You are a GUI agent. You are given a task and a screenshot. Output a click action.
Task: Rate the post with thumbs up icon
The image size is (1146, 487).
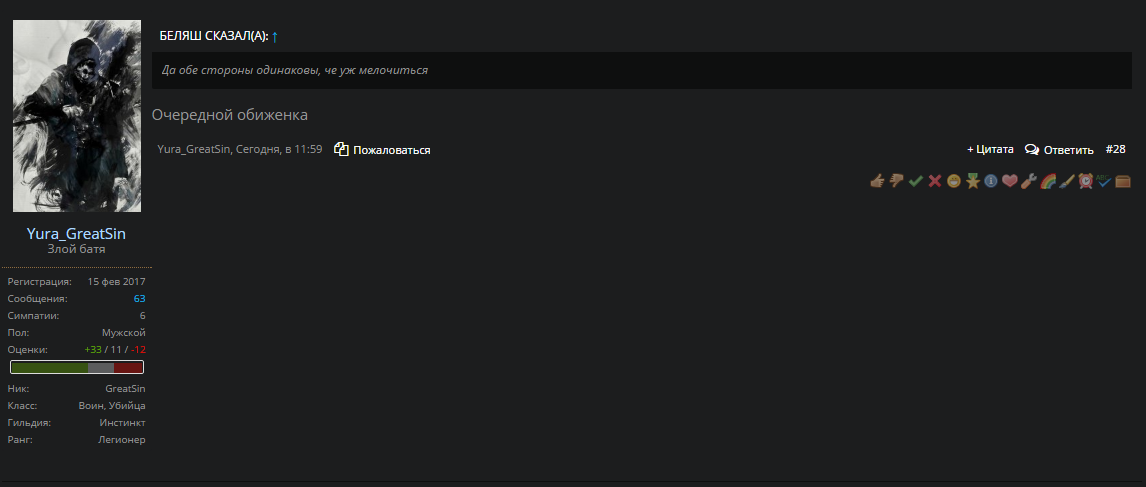click(877, 181)
